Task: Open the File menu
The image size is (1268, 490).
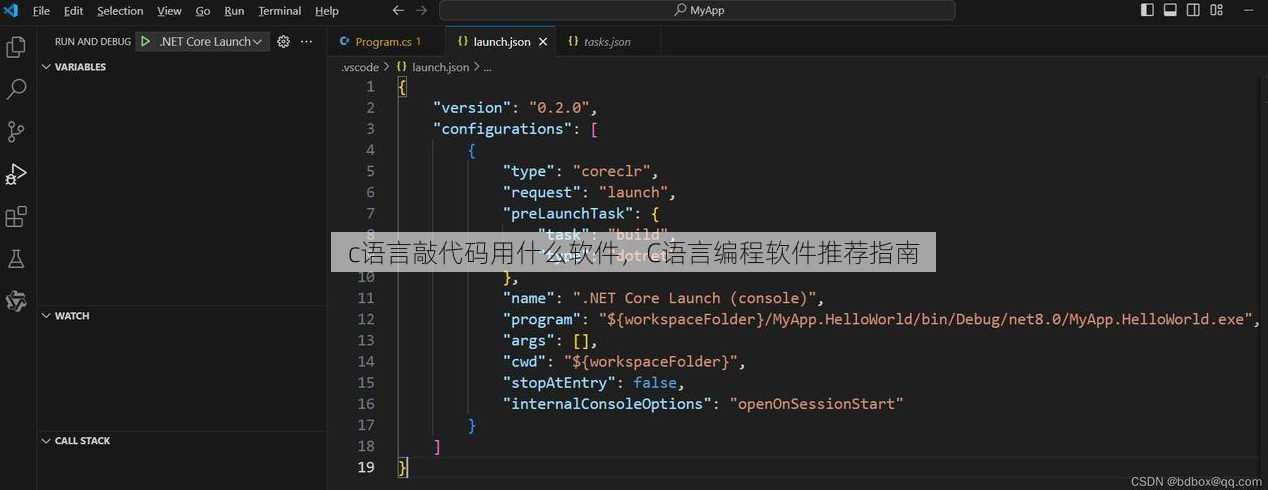Action: coord(41,11)
